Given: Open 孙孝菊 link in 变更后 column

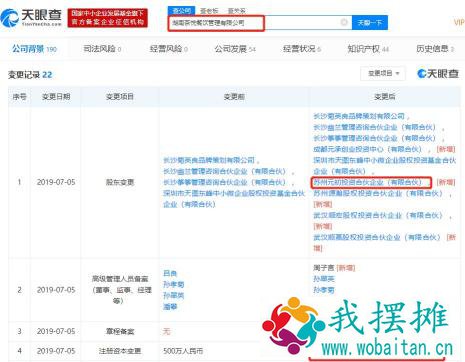Looking at the screenshot, I should pyautogui.click(x=324, y=290).
